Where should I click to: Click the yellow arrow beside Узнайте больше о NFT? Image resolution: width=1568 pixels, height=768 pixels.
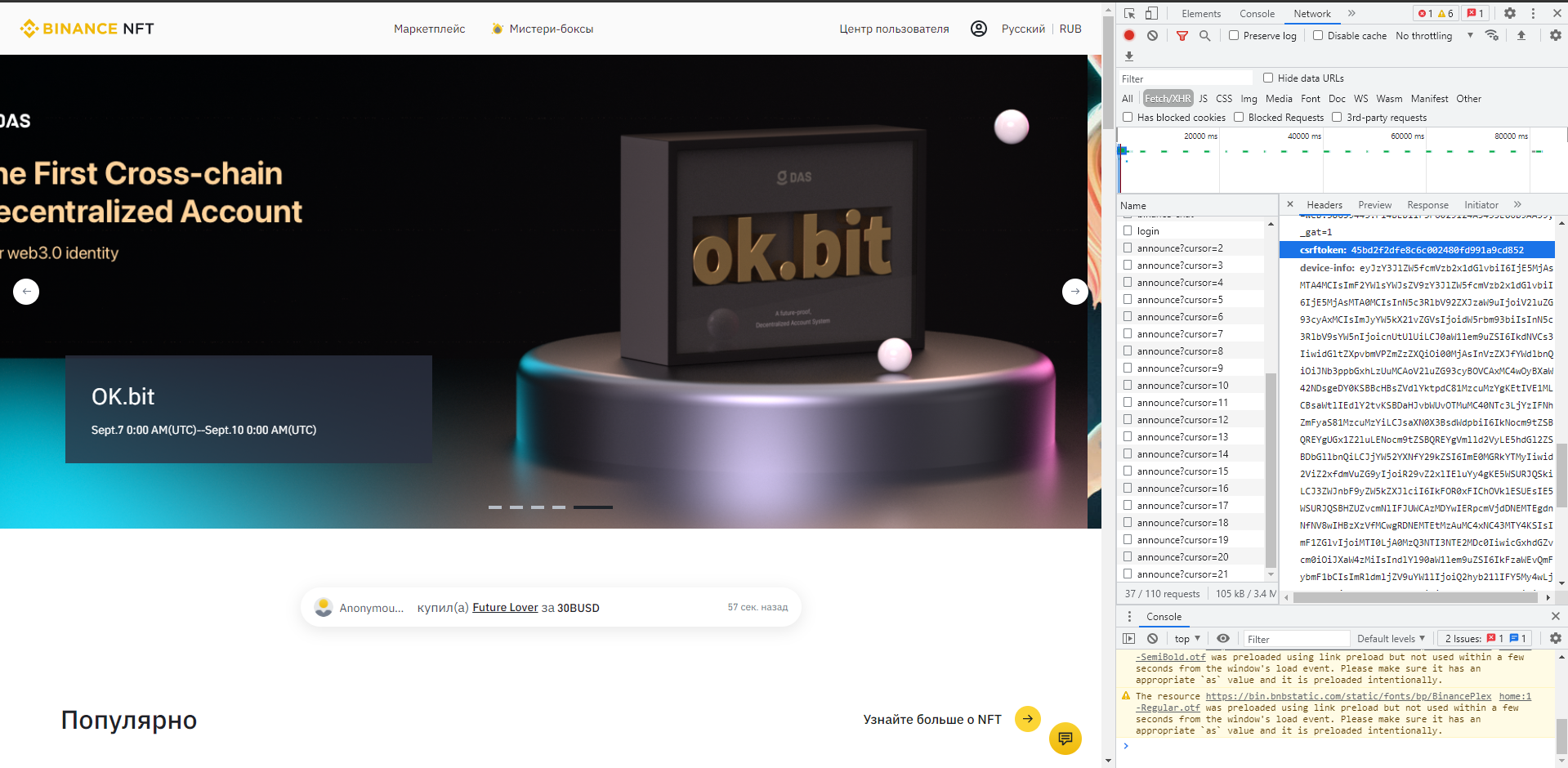[x=1028, y=719]
